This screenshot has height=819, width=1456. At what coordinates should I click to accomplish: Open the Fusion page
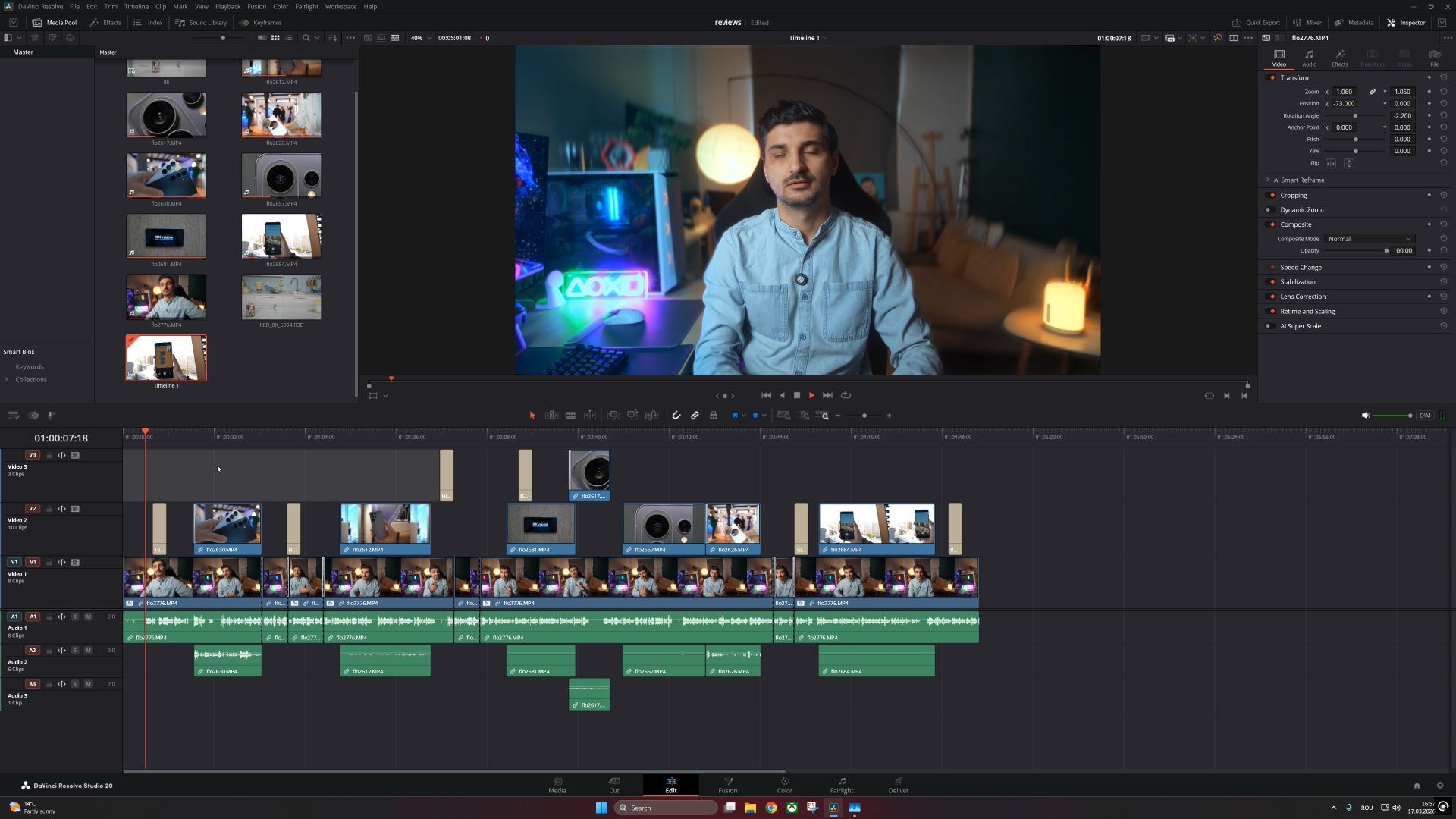(x=727, y=785)
